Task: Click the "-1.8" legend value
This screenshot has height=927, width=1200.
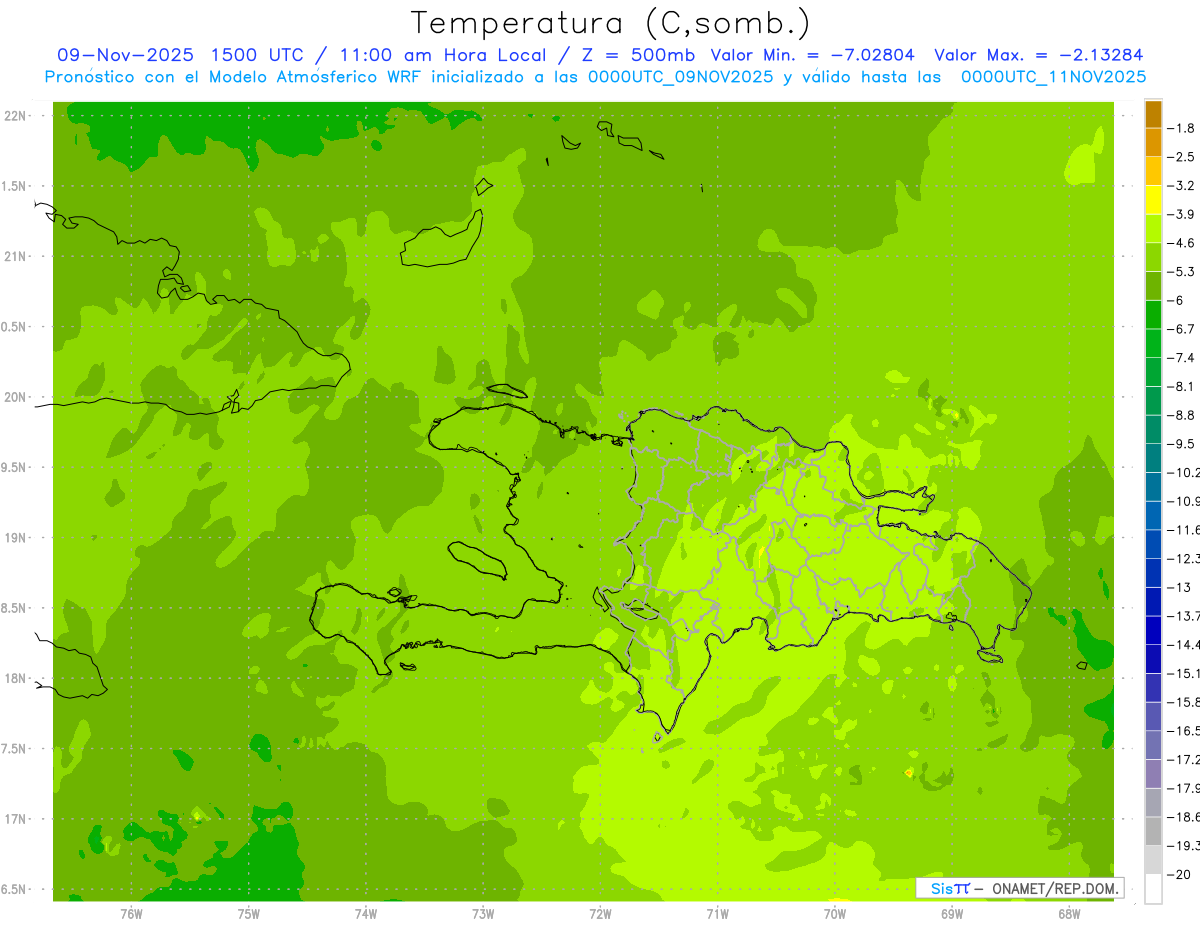Action: 1181,128
